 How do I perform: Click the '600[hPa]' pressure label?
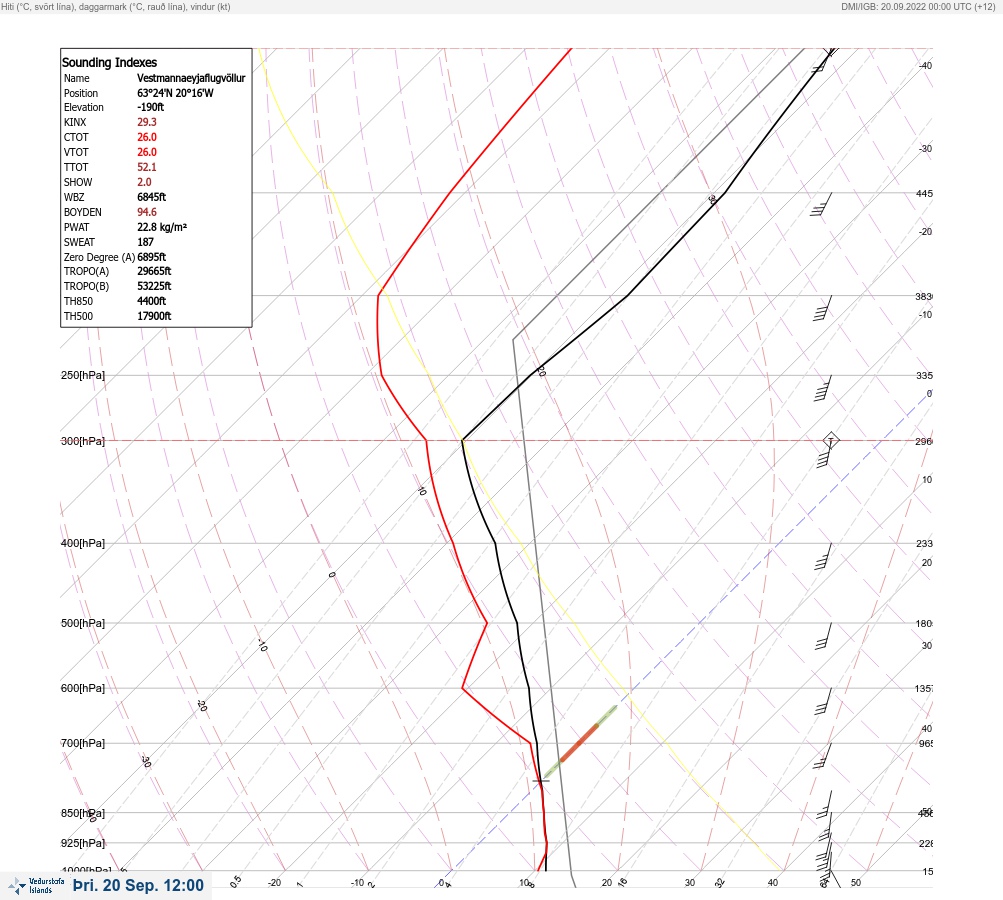[x=83, y=688]
